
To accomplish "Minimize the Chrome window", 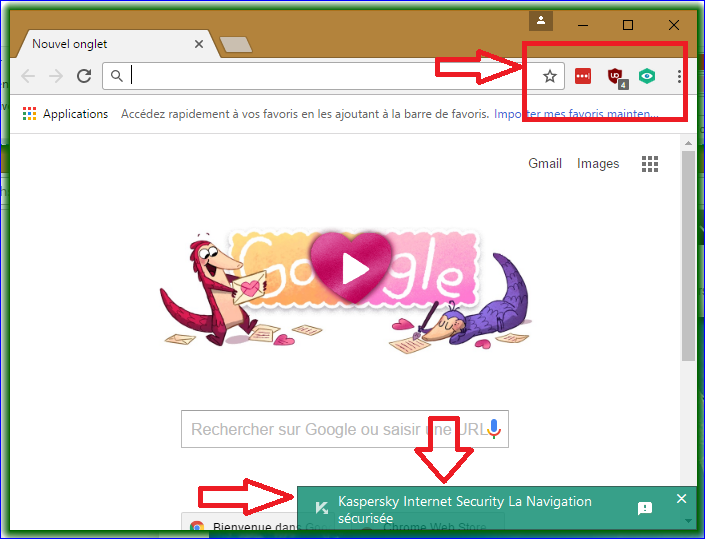I will [583, 25].
